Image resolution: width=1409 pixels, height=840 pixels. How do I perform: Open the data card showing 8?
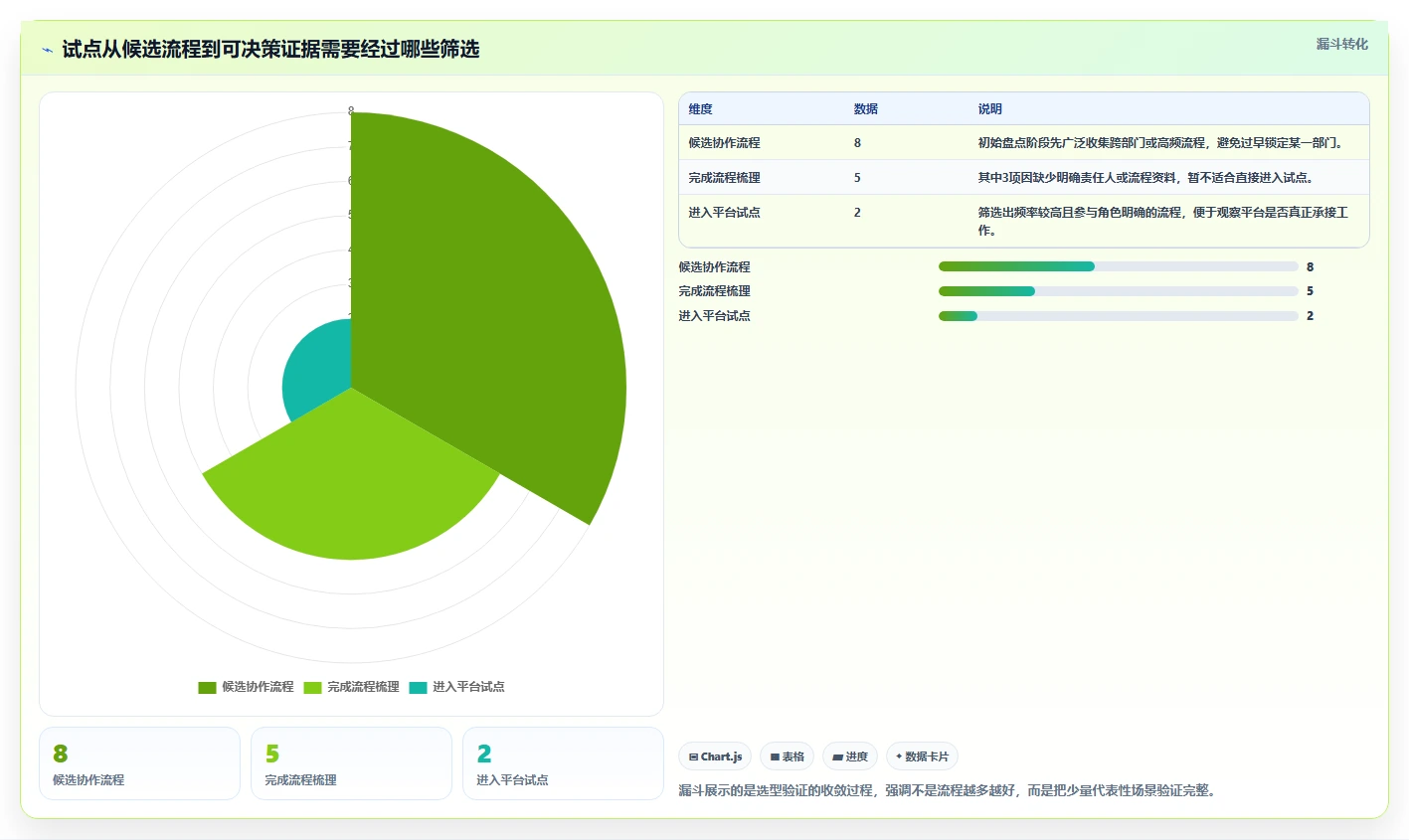click(x=139, y=763)
